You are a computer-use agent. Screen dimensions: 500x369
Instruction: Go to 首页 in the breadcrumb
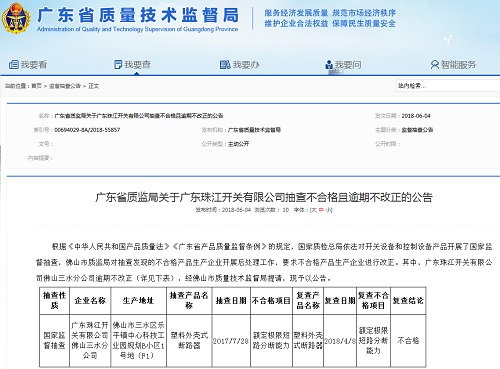click(37, 86)
